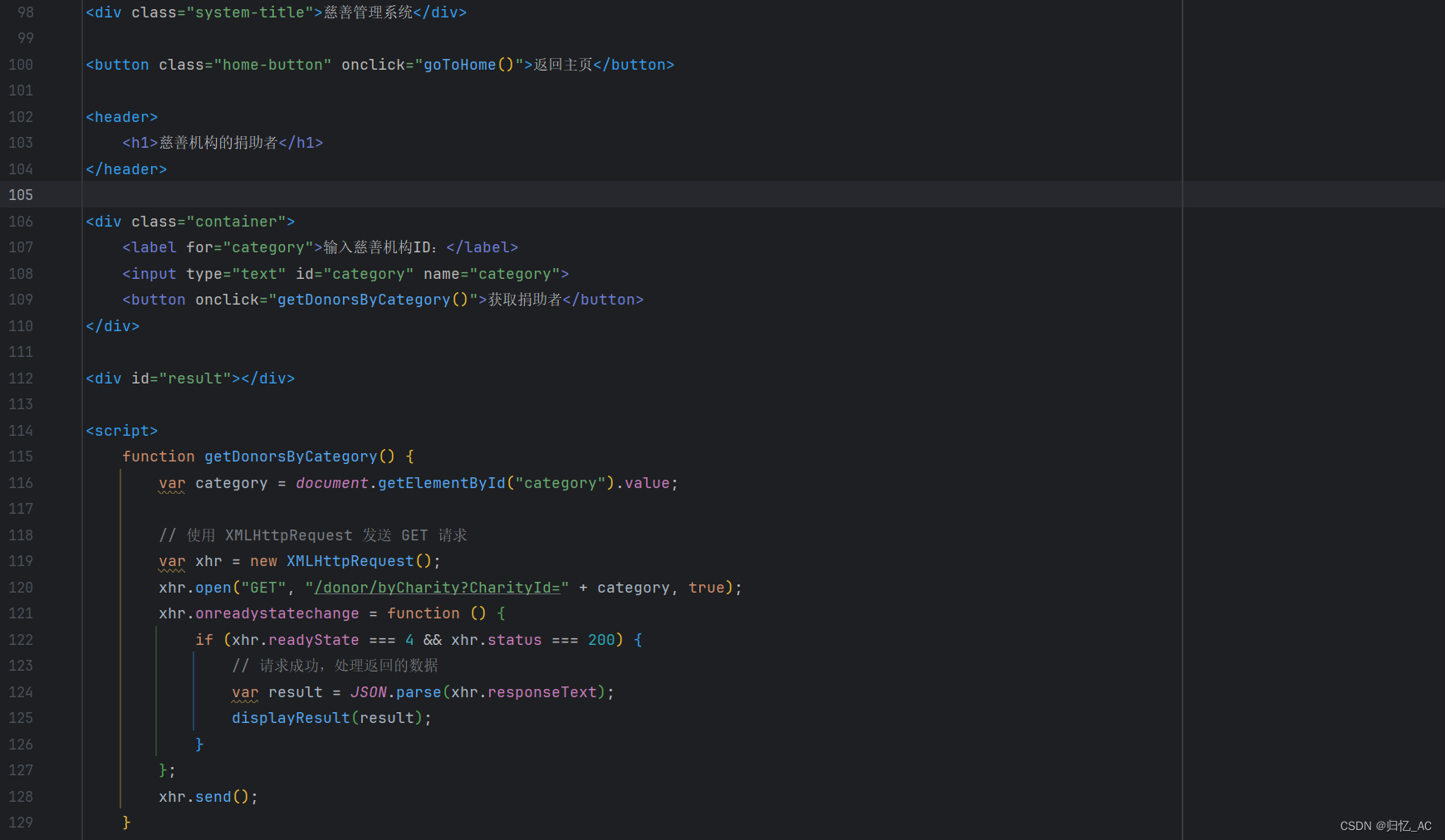Click the status code 200
Image resolution: width=1445 pixels, height=840 pixels.
click(601, 640)
